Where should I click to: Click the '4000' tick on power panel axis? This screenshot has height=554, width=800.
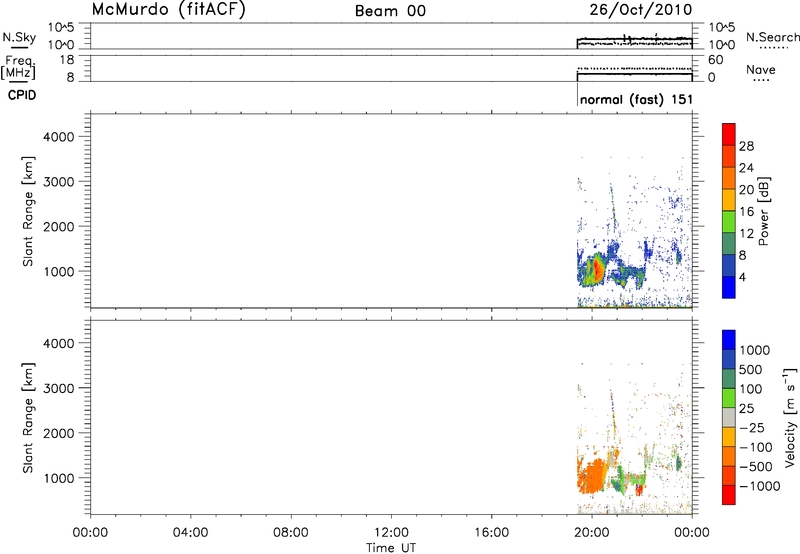tap(58, 137)
